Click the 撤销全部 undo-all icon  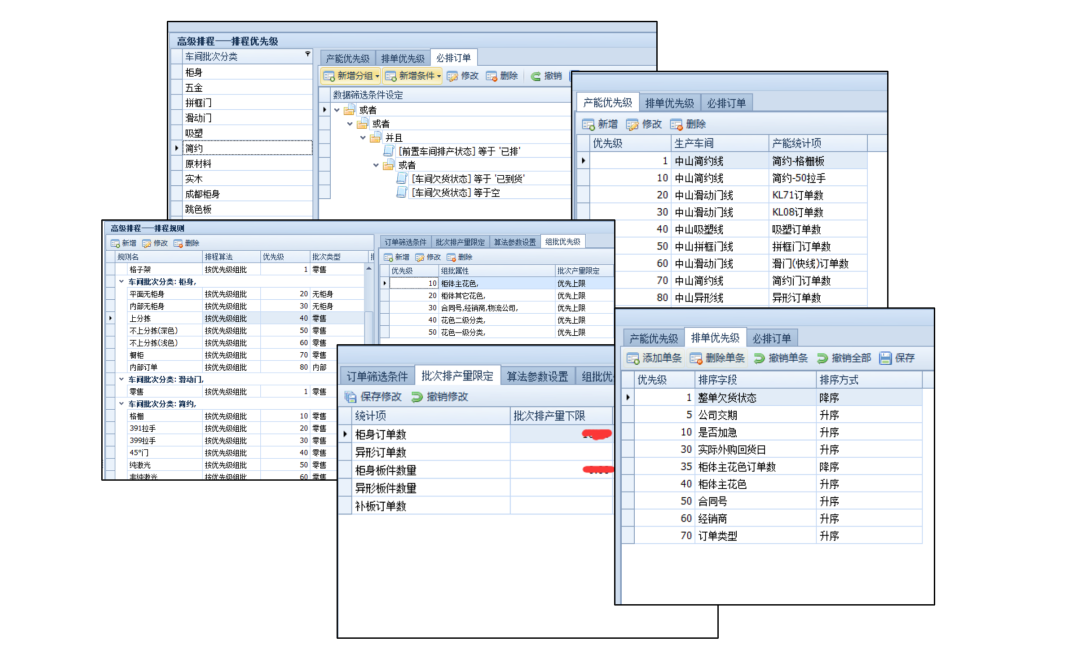tap(823, 358)
